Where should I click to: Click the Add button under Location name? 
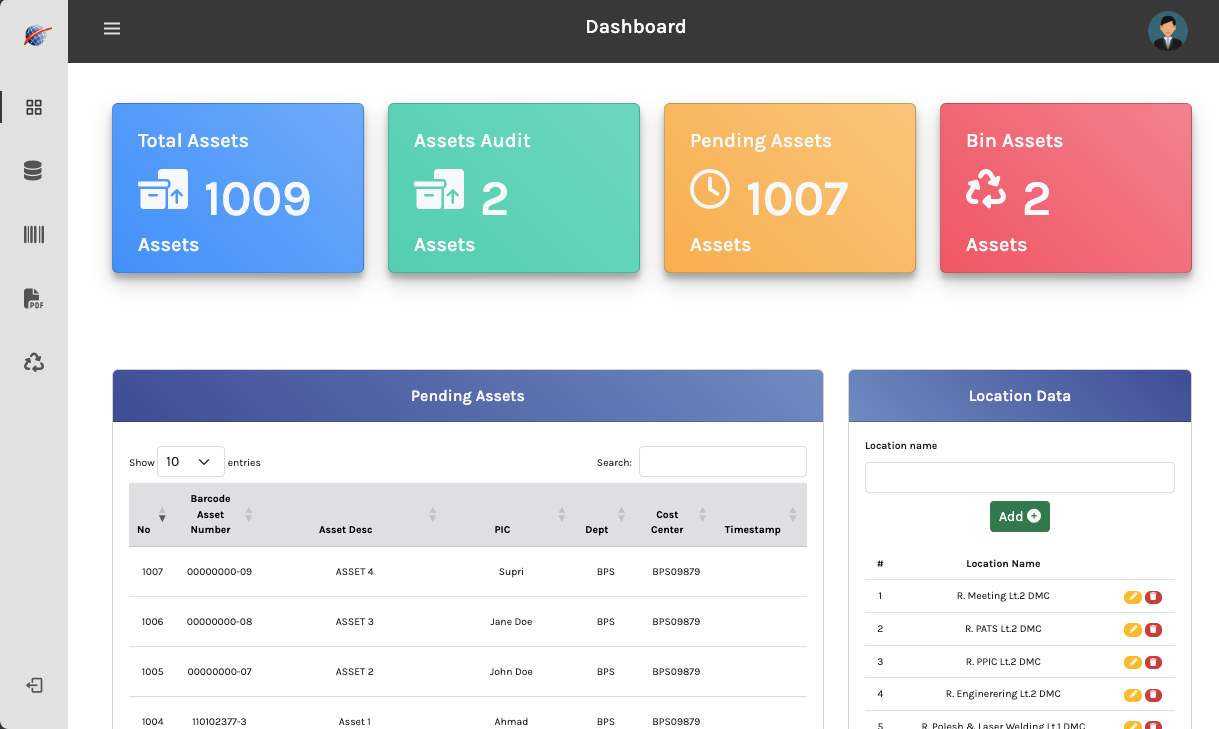(1019, 516)
